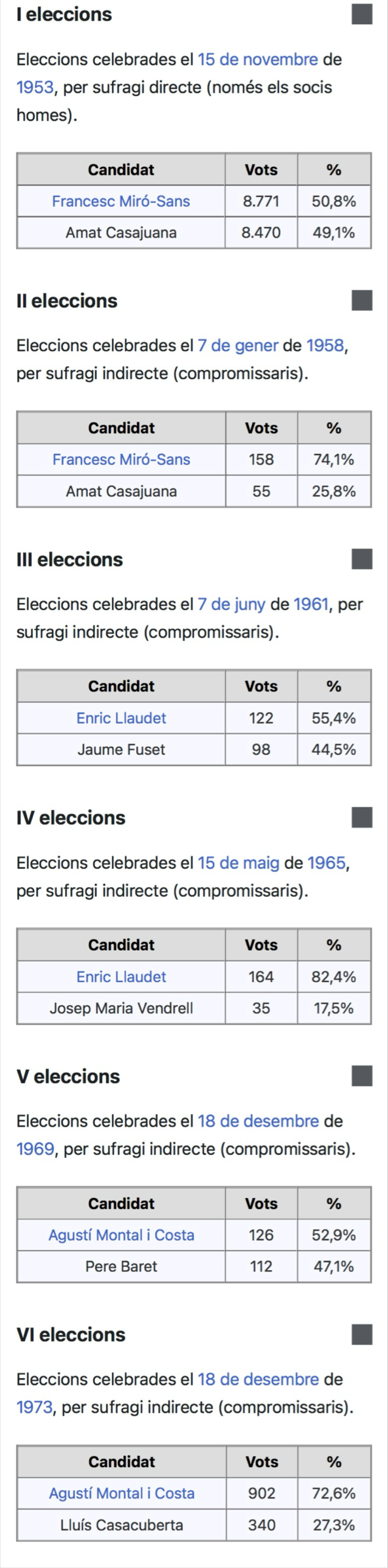
Task: Click the Vots header in I eleccions table
Action: pos(261,169)
